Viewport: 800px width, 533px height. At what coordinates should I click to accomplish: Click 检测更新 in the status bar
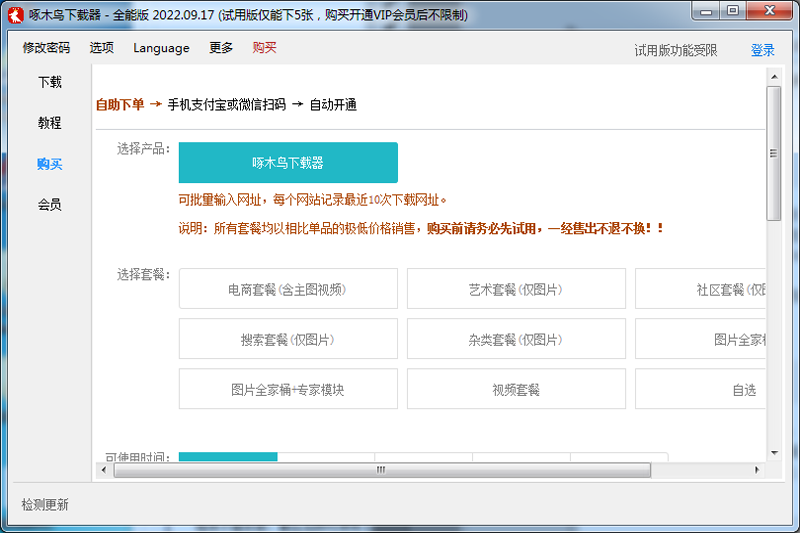click(46, 505)
